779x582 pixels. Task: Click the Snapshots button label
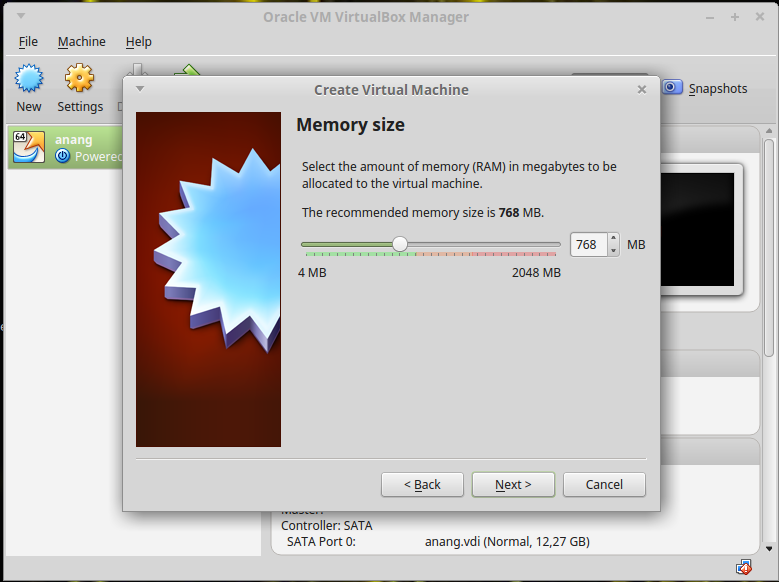718,88
